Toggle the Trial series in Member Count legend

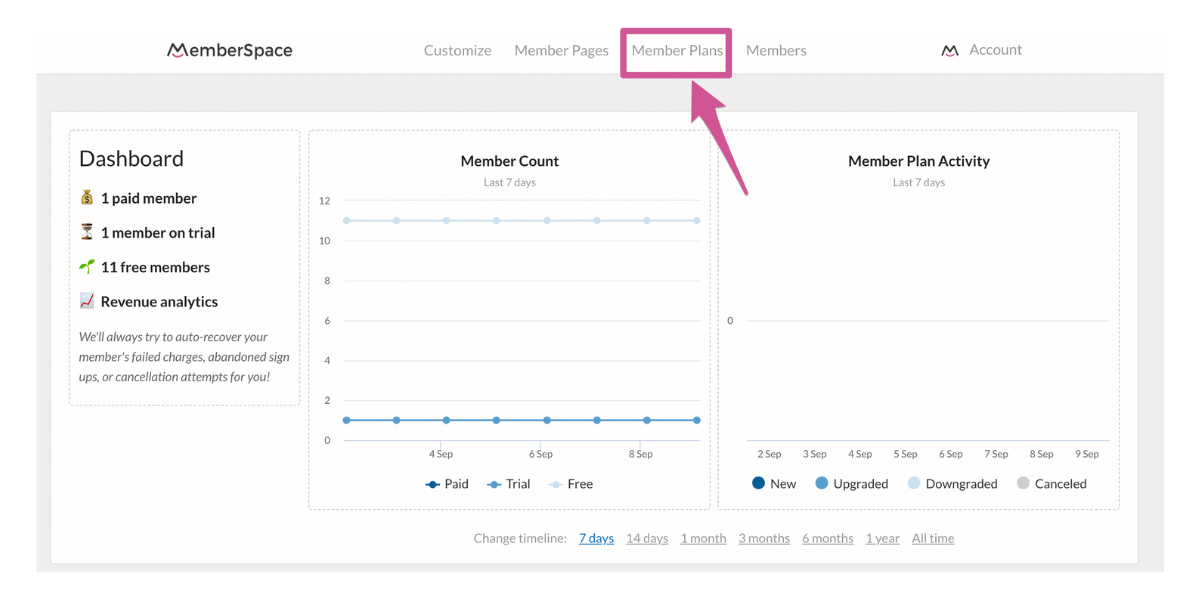point(508,484)
